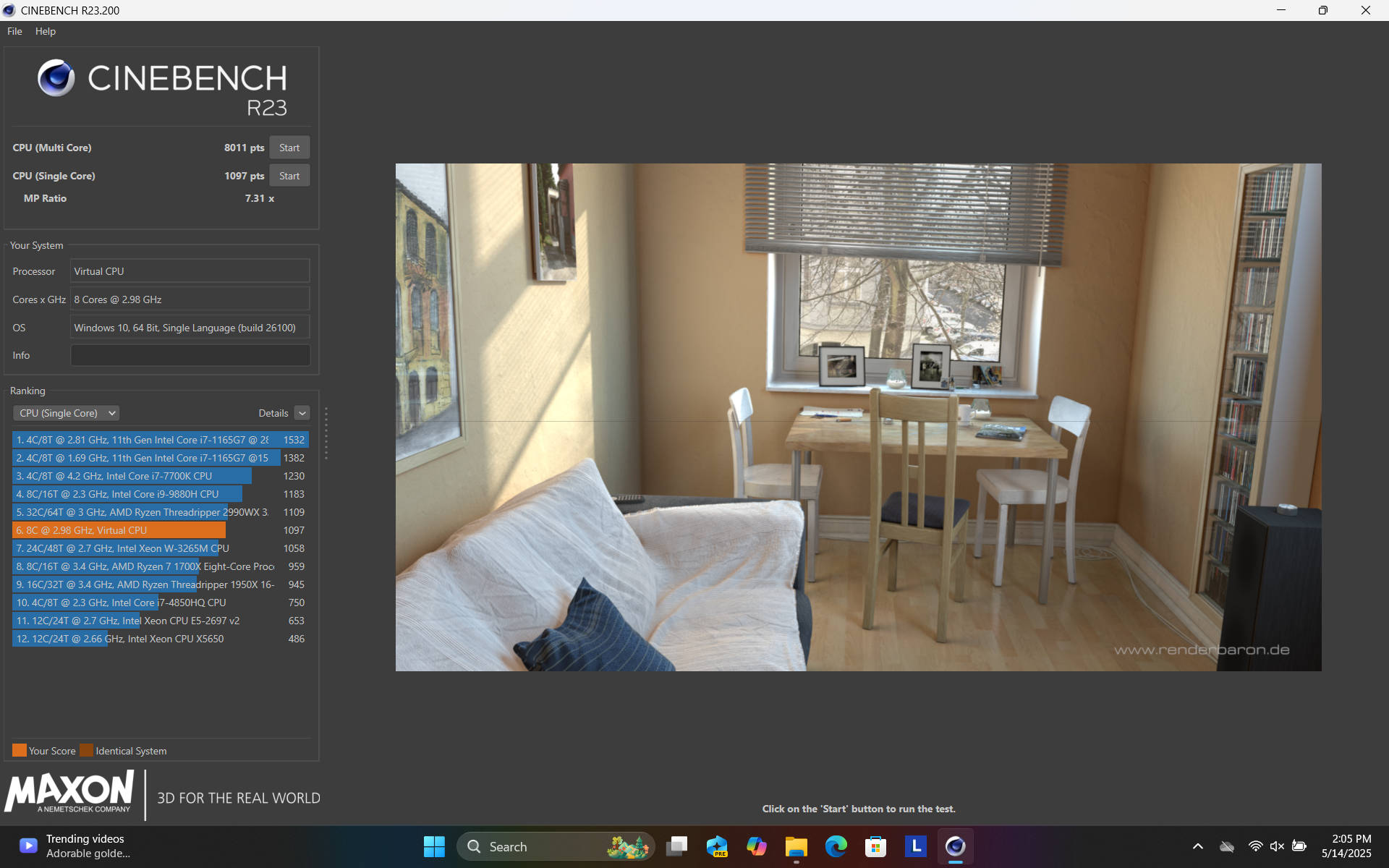Click the orange Your Score swatch
Viewport: 1389px width, 868px height.
[20, 750]
